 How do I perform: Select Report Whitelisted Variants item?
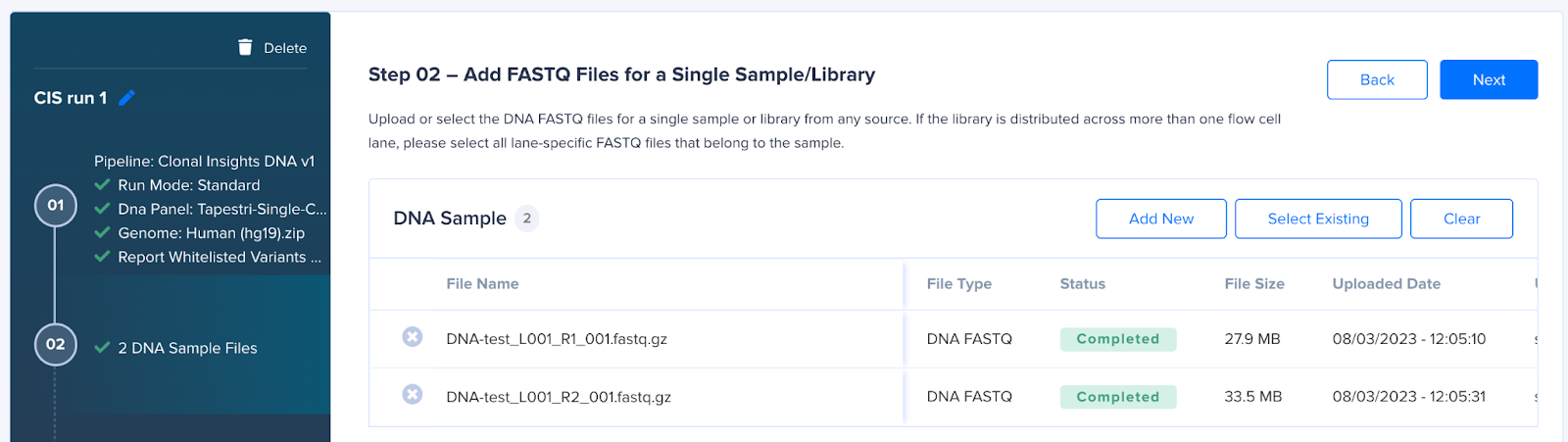[220, 257]
